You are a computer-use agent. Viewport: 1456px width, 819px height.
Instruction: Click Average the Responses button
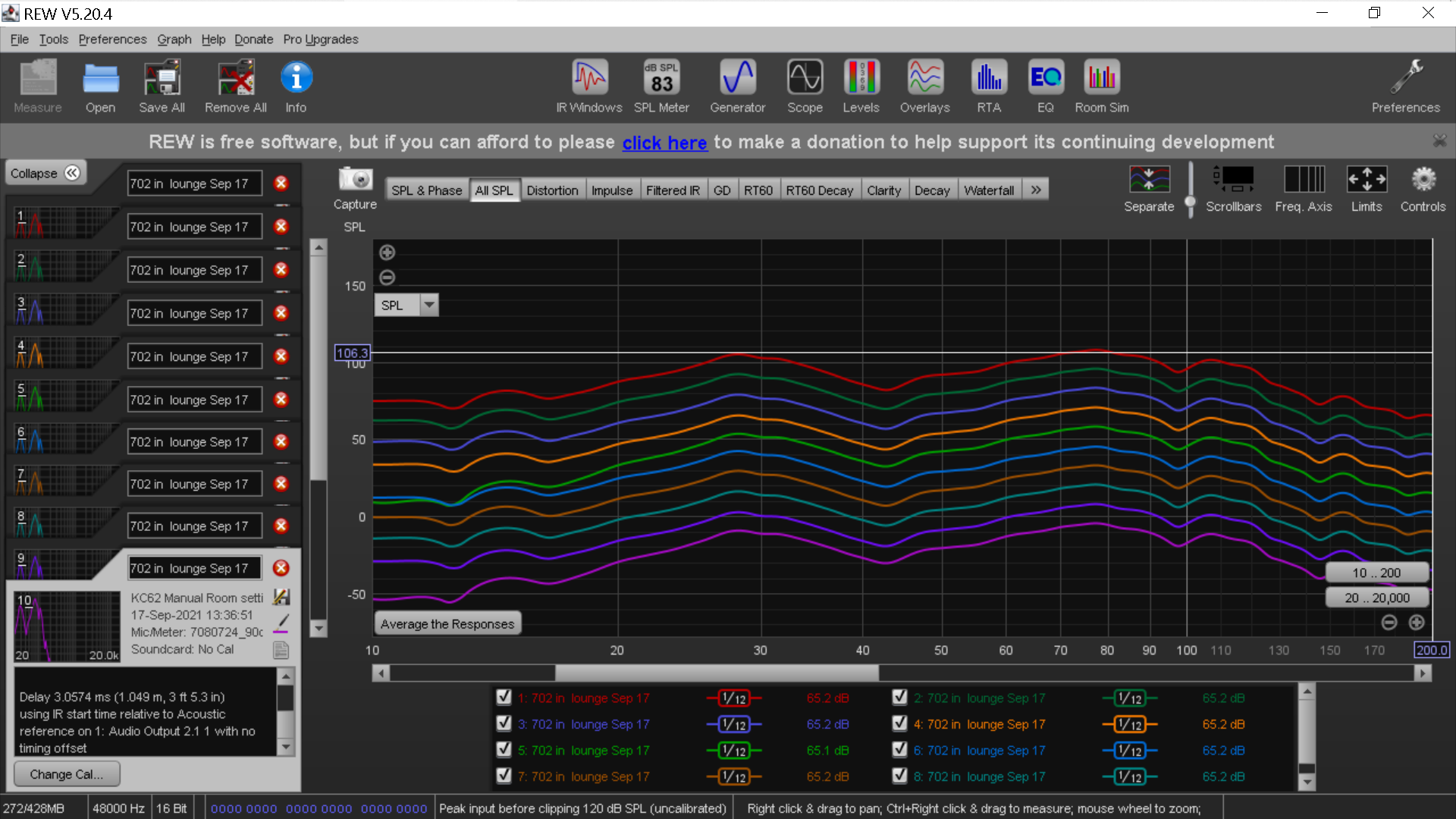[447, 624]
